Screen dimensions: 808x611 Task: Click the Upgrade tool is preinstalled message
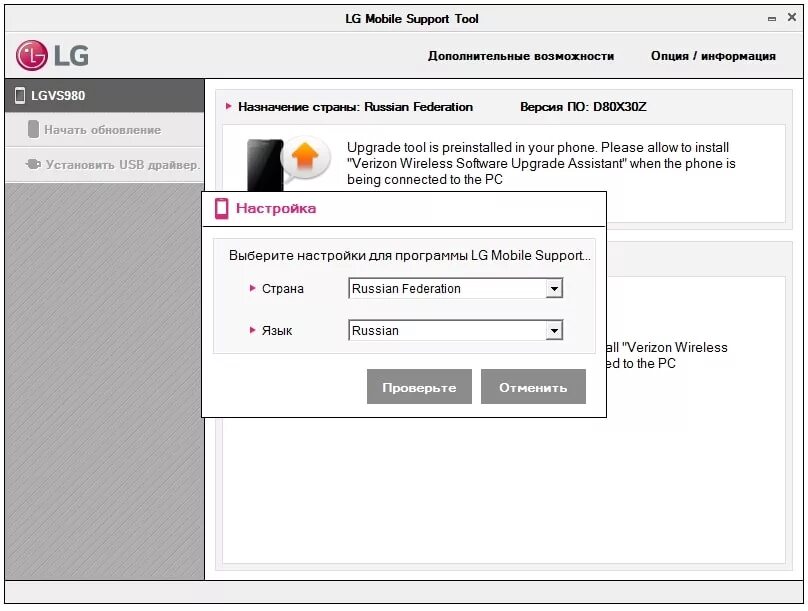click(541, 163)
